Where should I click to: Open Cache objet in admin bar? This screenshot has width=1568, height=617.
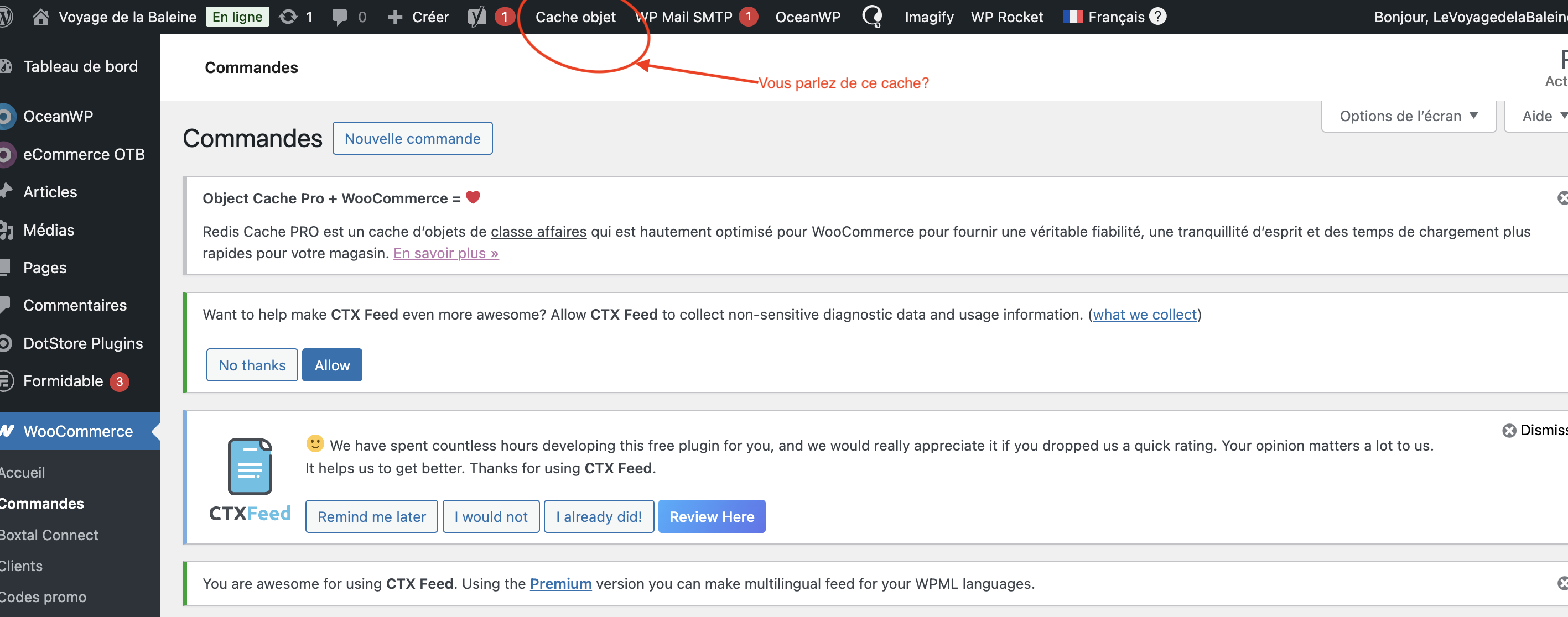click(575, 17)
